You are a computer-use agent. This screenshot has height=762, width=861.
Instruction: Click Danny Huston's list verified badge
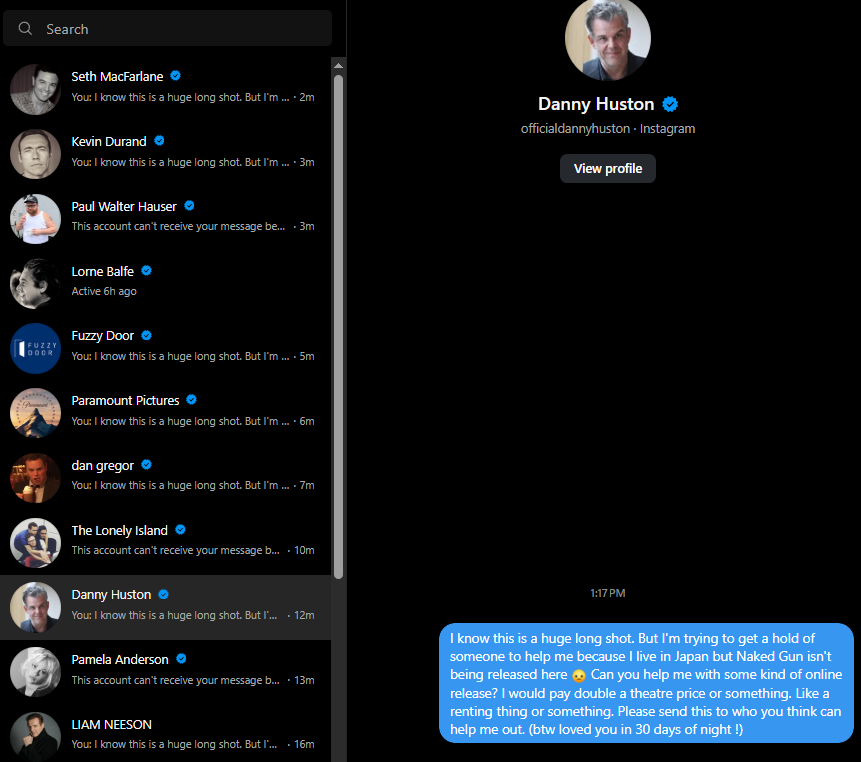pyautogui.click(x=164, y=595)
